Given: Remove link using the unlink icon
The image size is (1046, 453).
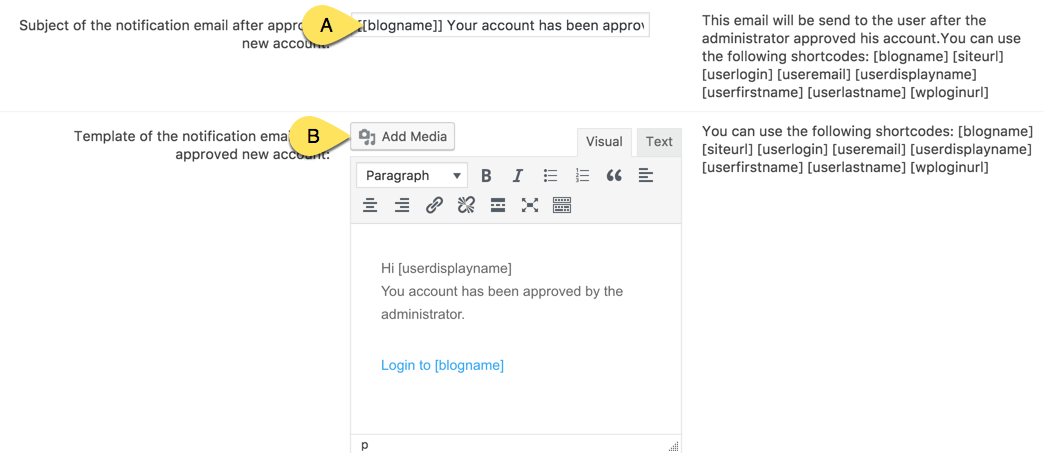Looking at the screenshot, I should (x=466, y=206).
